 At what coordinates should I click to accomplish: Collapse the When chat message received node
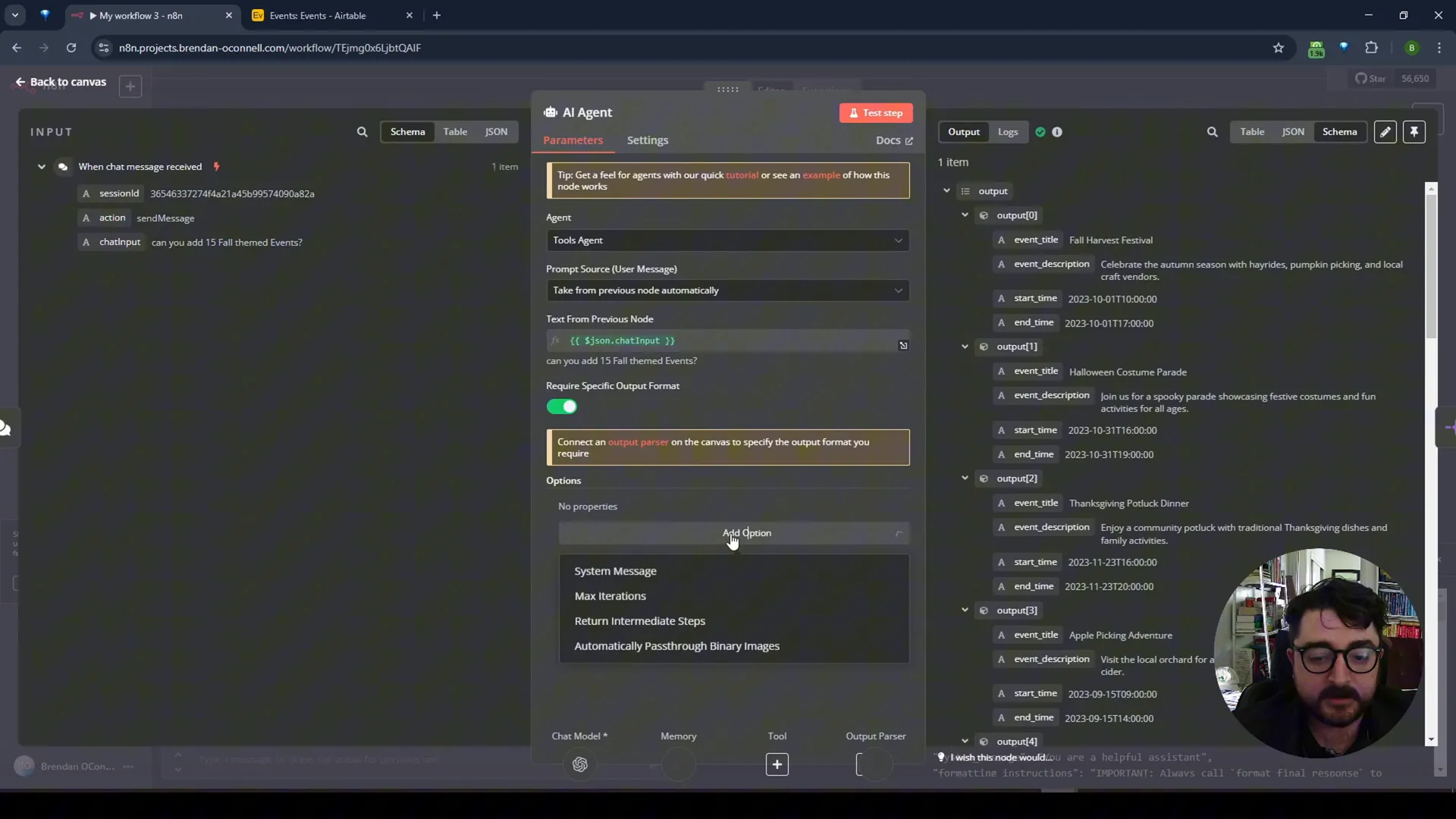(x=42, y=167)
